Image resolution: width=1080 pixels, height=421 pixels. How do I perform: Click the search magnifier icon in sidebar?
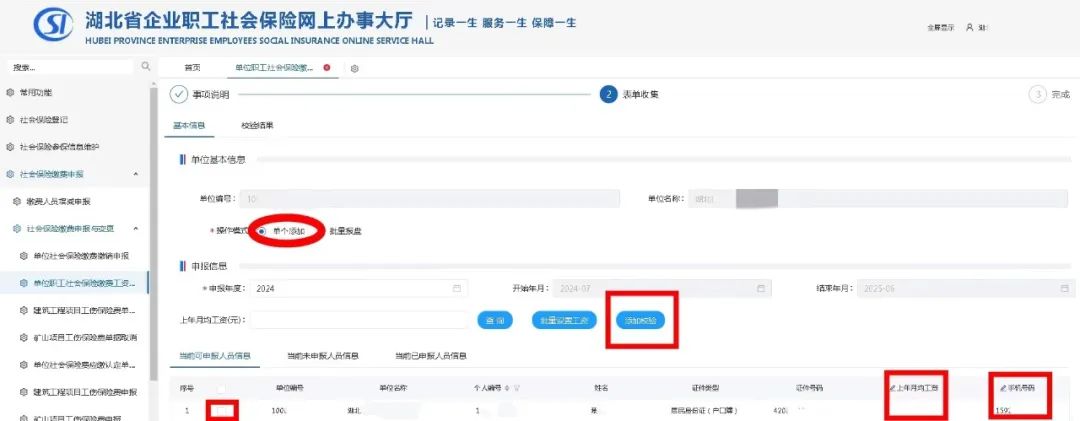[x=145, y=66]
